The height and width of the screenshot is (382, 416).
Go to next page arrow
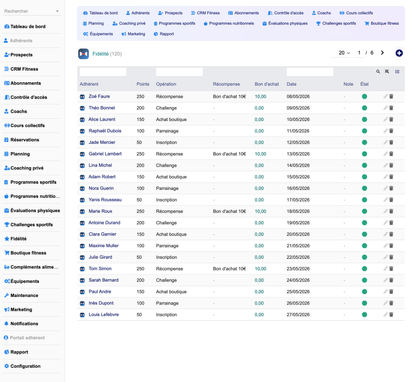tap(382, 53)
